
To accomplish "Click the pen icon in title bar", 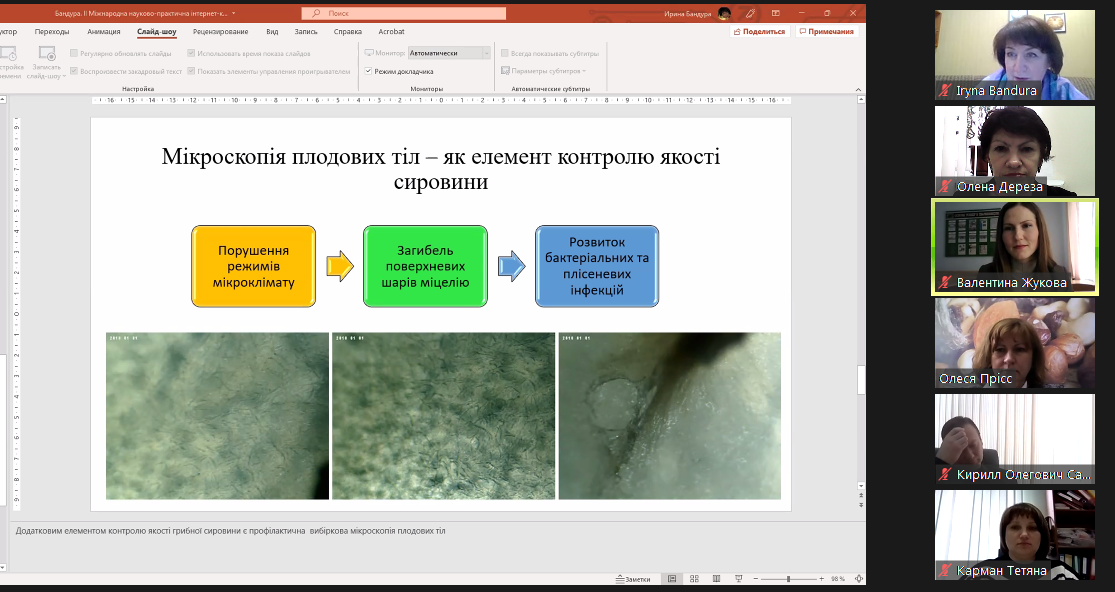I will coord(749,13).
